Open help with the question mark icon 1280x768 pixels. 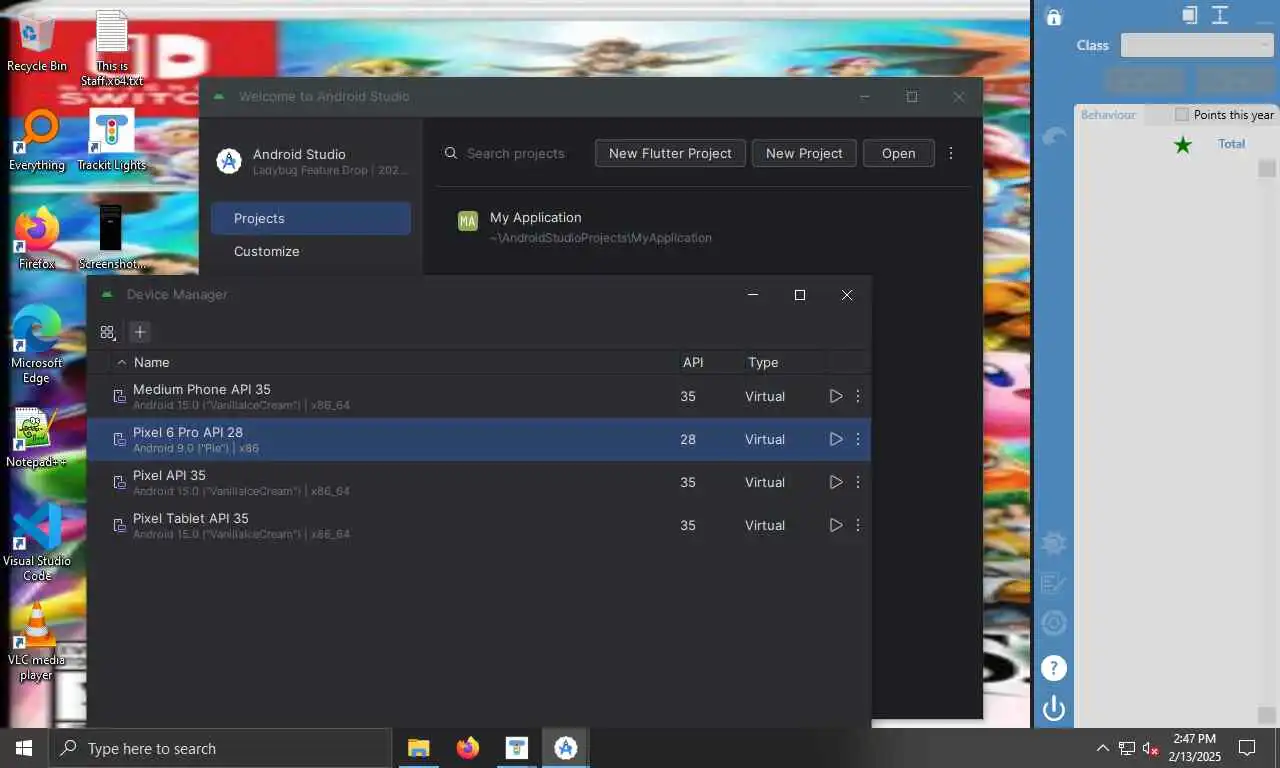point(1053,668)
